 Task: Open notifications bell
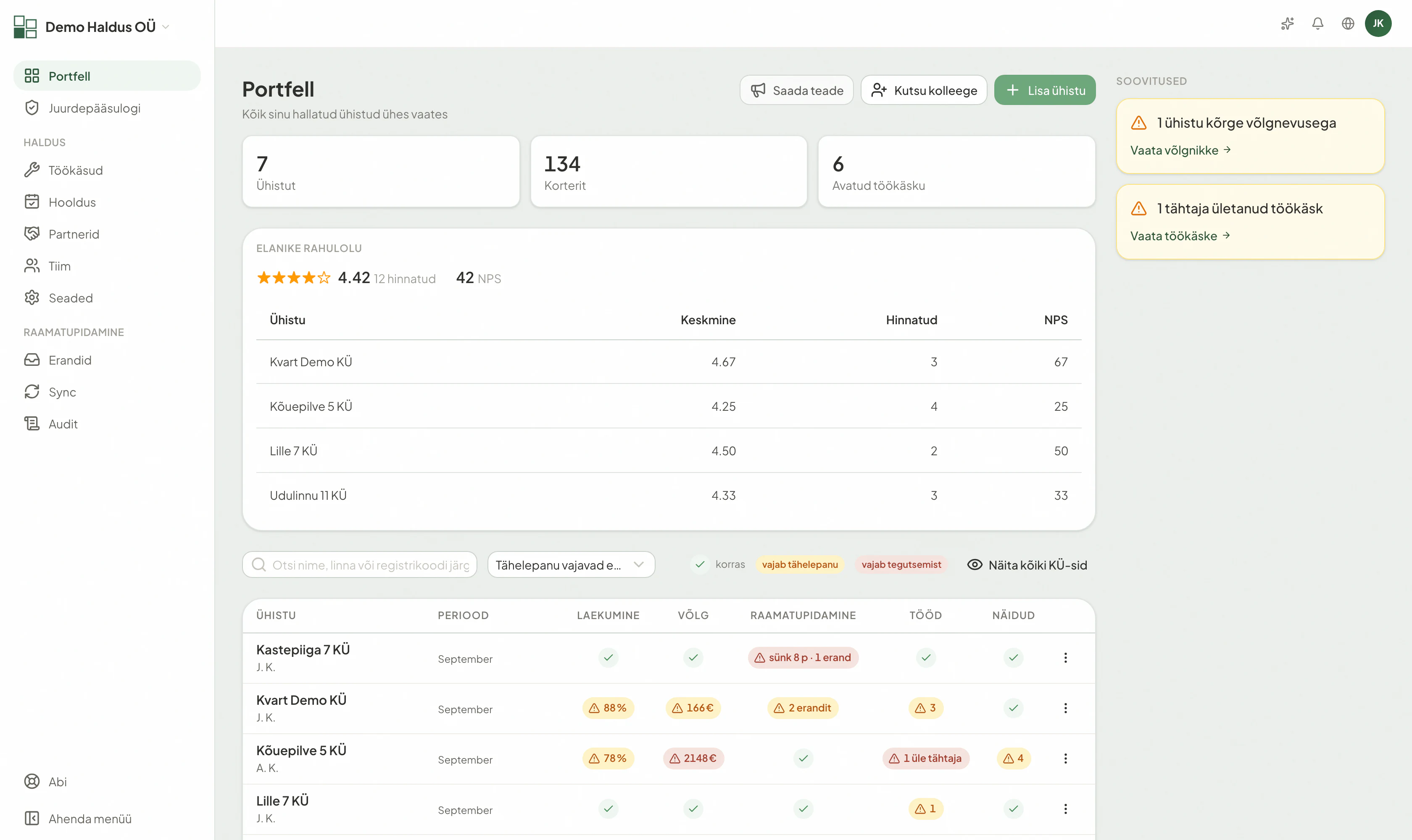tap(1318, 23)
